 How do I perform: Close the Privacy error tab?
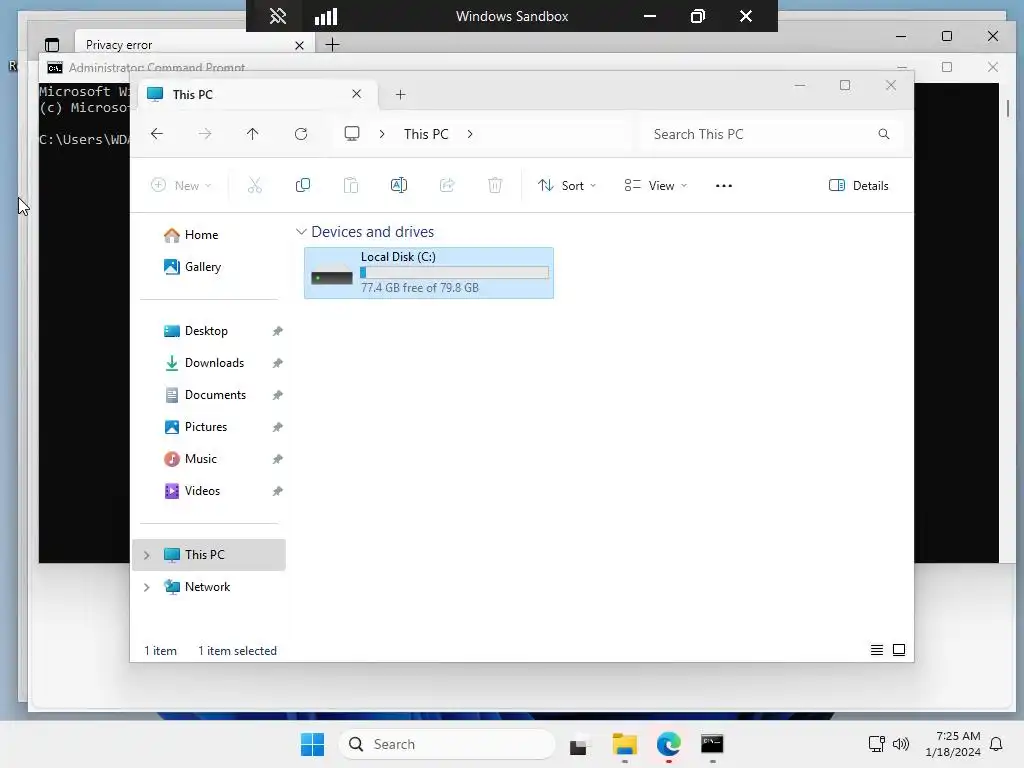pyautogui.click(x=299, y=45)
